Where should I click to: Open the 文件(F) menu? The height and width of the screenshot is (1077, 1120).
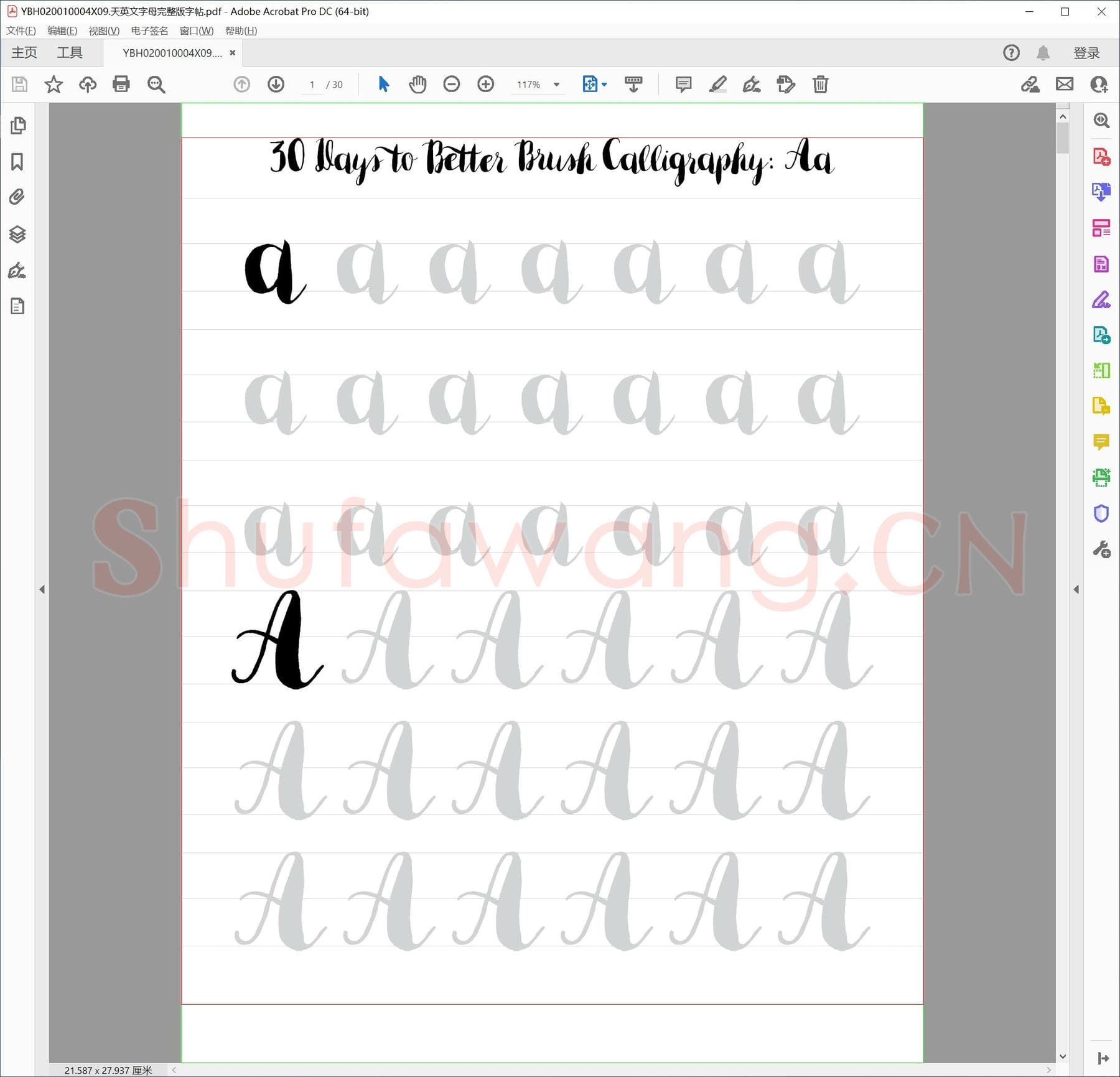tap(21, 30)
